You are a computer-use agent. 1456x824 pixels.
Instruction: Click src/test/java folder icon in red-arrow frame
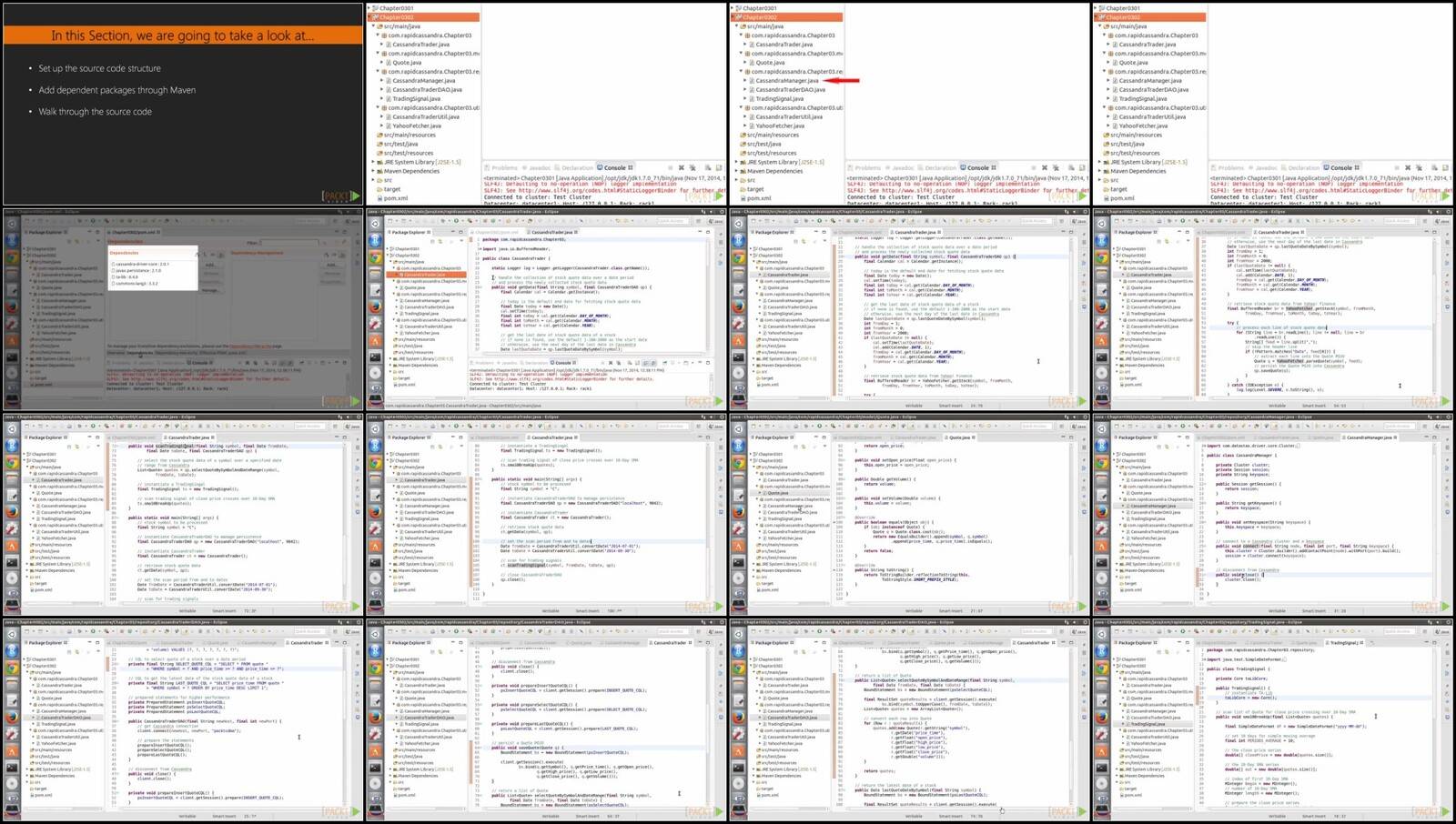743,145
